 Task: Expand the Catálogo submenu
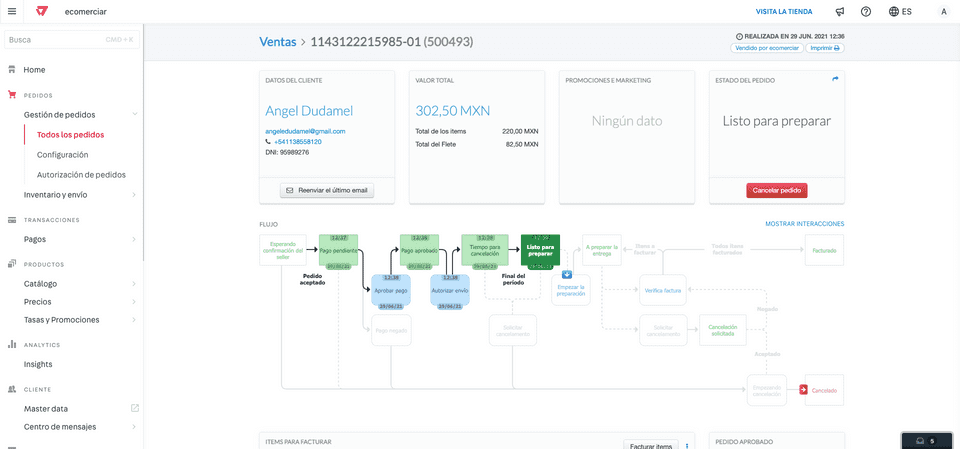click(x=134, y=284)
